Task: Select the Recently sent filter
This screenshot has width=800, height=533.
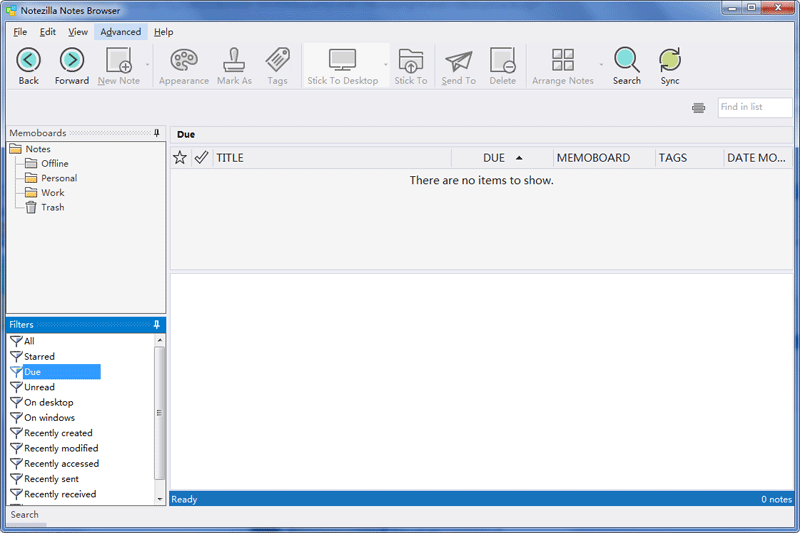Action: (52, 479)
